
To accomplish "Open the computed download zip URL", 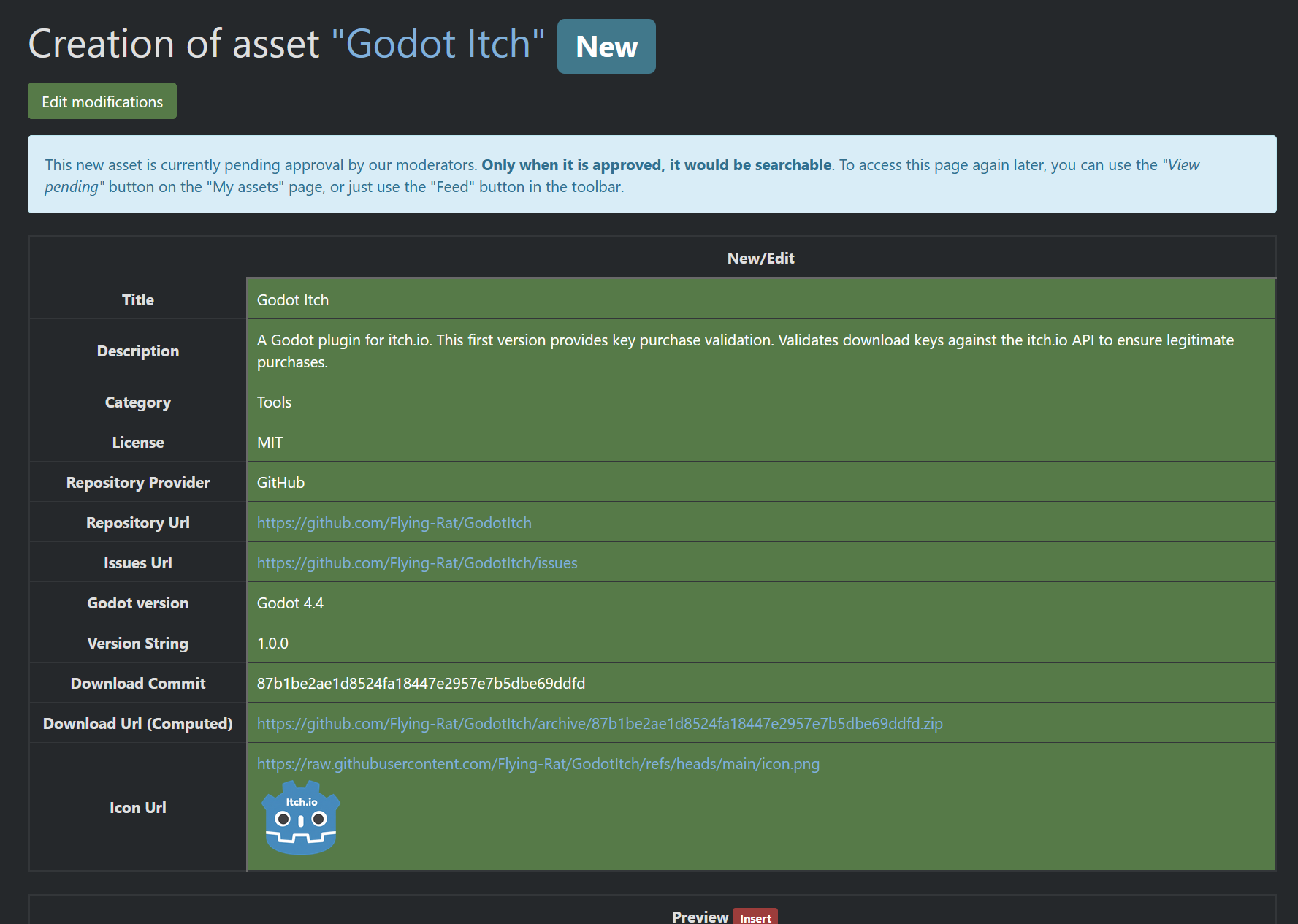I will tap(599, 723).
